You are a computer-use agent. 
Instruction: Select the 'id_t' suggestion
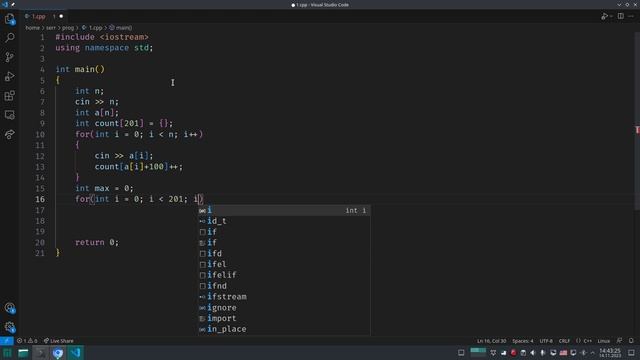284,221
